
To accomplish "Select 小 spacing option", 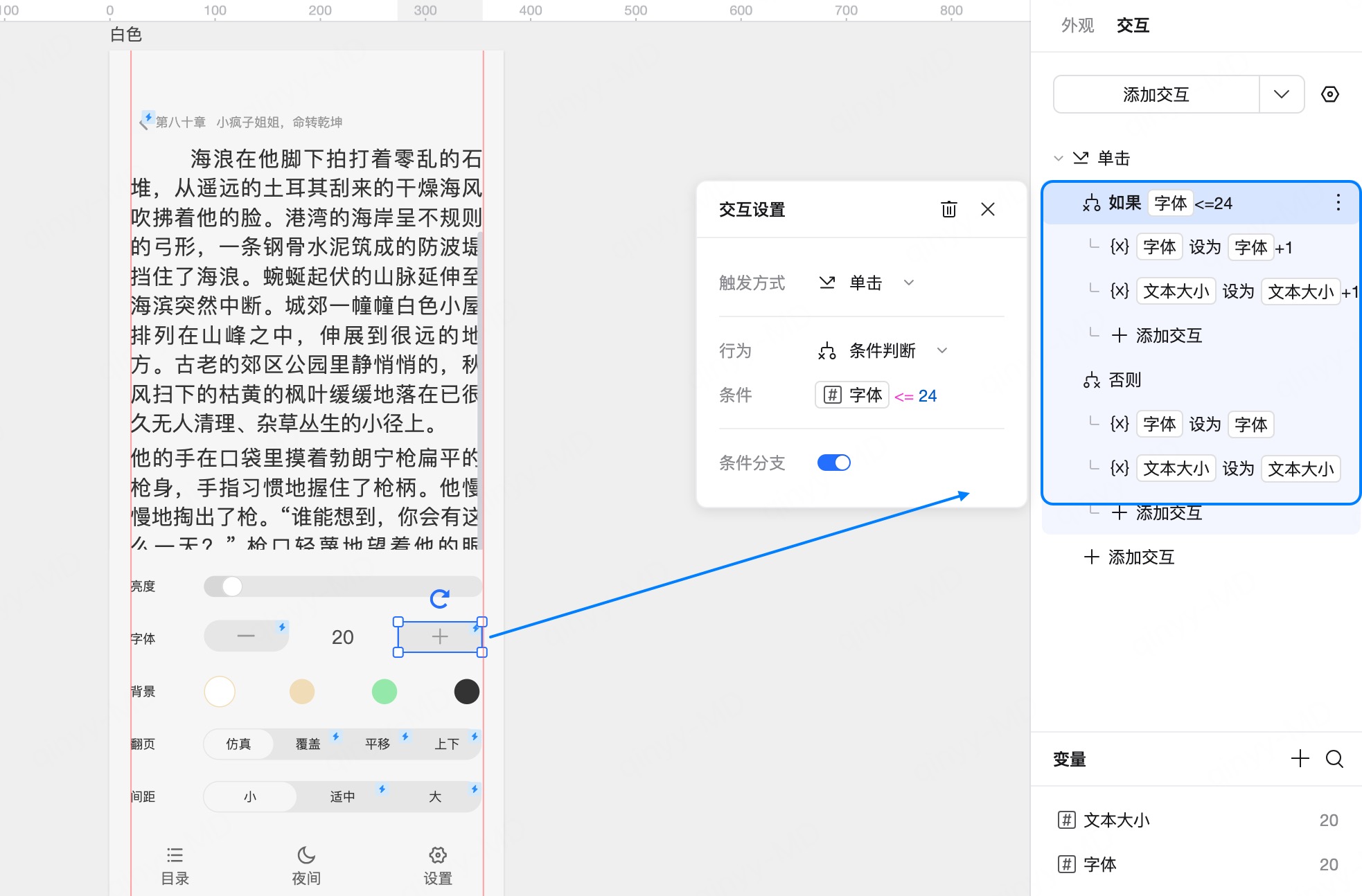I will [250, 797].
